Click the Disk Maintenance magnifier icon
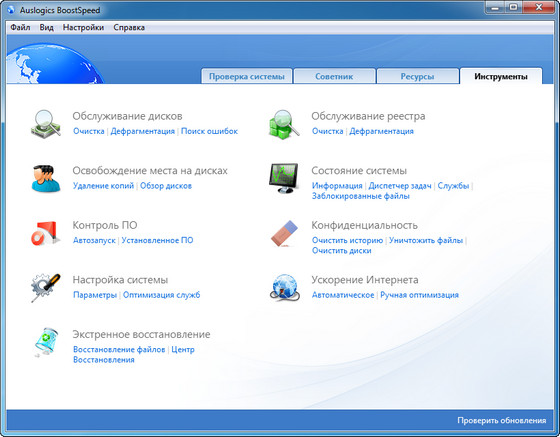This screenshot has width=560, height=437. click(x=46, y=124)
